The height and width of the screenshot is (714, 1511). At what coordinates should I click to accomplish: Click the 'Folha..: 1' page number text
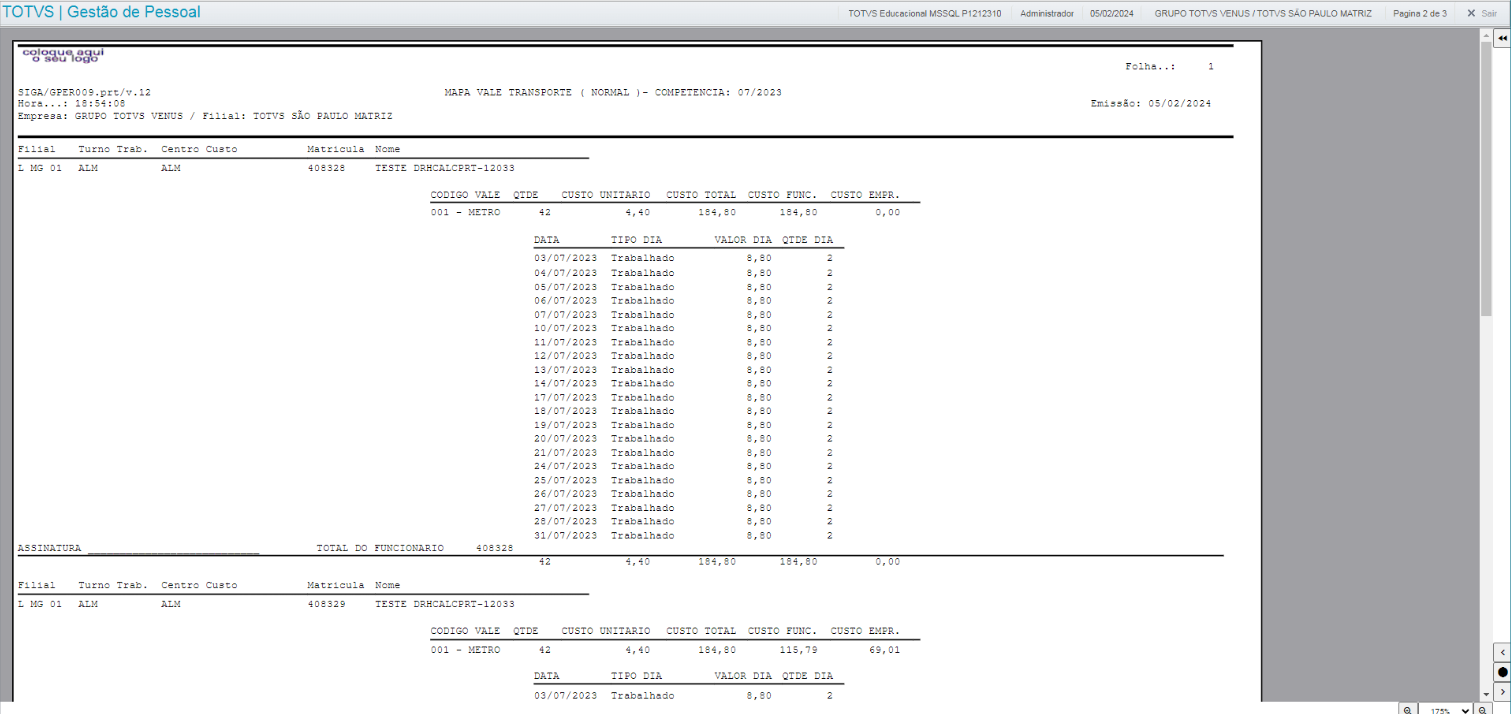tap(1169, 66)
